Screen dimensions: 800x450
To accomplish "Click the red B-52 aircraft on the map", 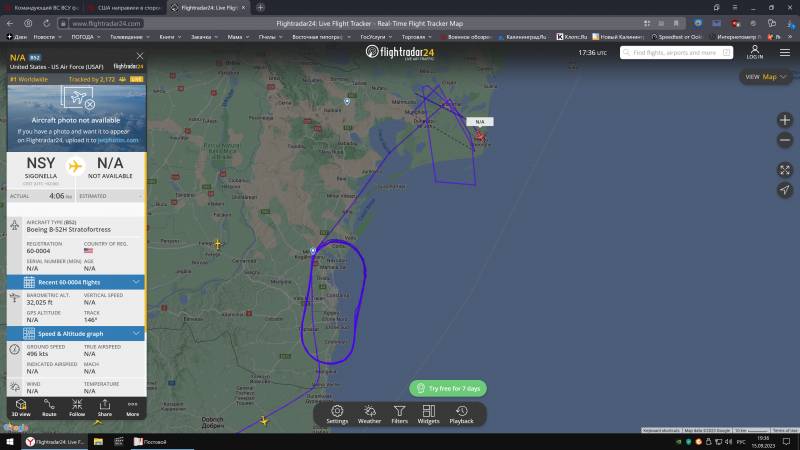I will coord(480,136).
